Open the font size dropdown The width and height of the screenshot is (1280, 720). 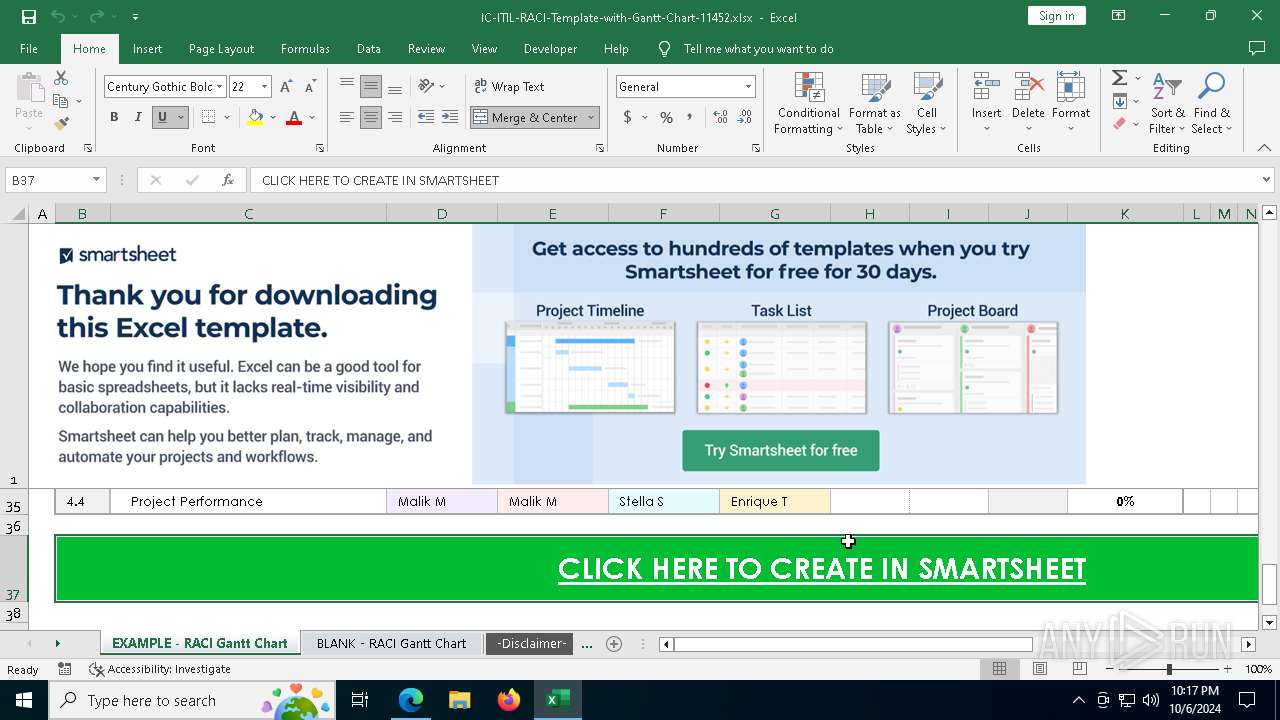coord(264,87)
